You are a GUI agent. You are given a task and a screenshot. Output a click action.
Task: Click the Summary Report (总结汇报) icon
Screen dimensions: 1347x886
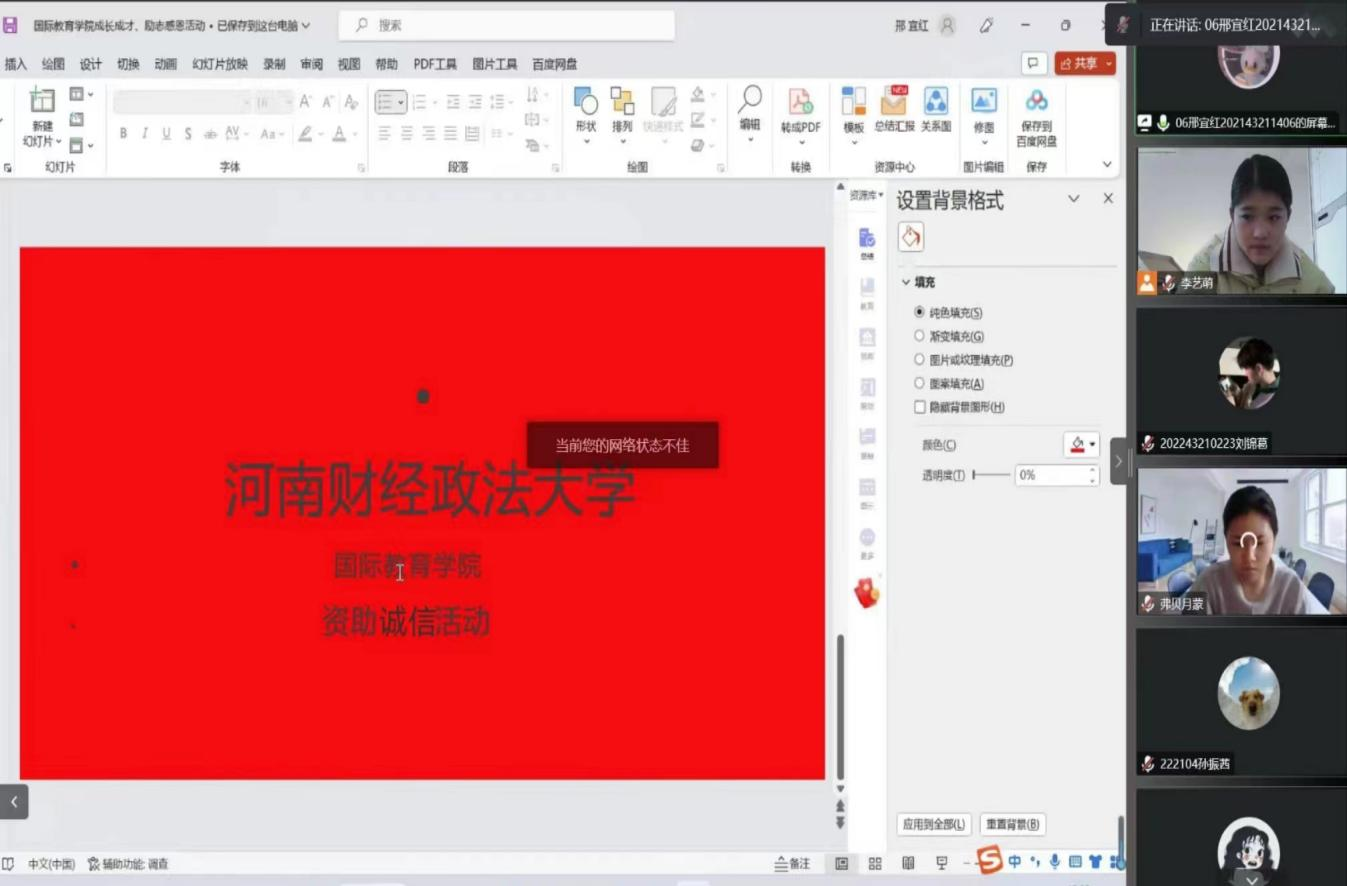(x=893, y=102)
